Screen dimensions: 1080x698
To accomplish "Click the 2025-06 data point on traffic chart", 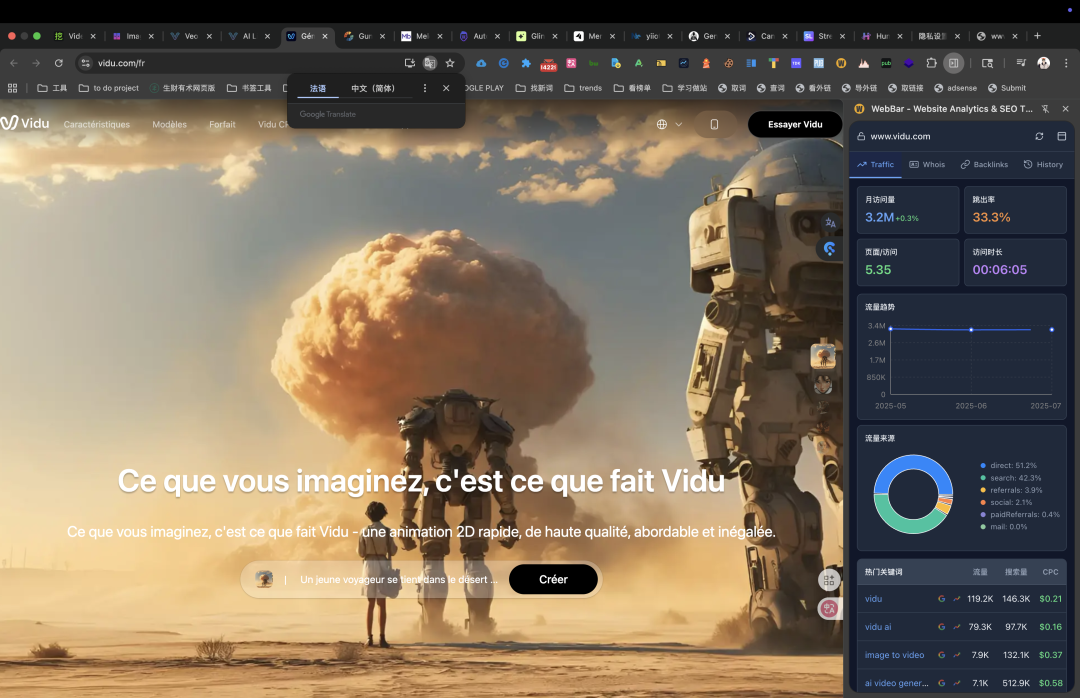I will 971,329.
